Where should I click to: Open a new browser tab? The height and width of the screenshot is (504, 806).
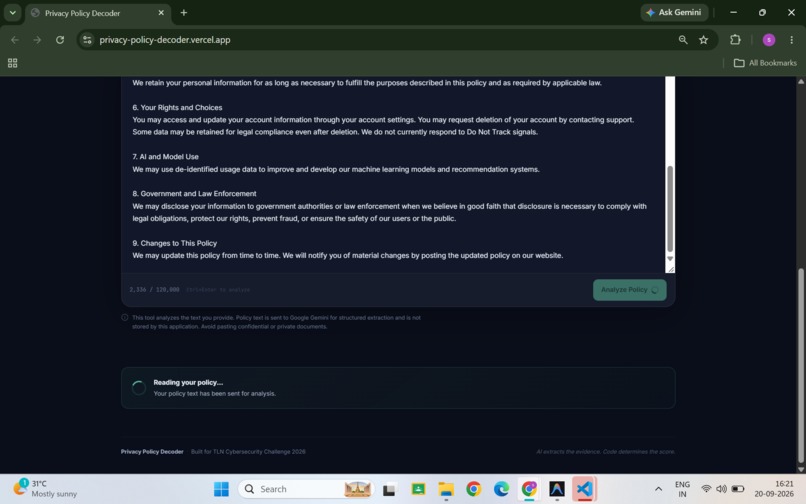coord(184,13)
